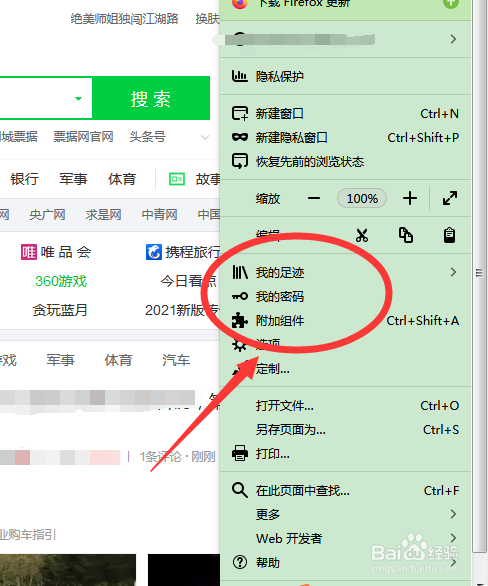Click the 新建窗口 window icon
The image size is (488, 586).
coord(240,113)
